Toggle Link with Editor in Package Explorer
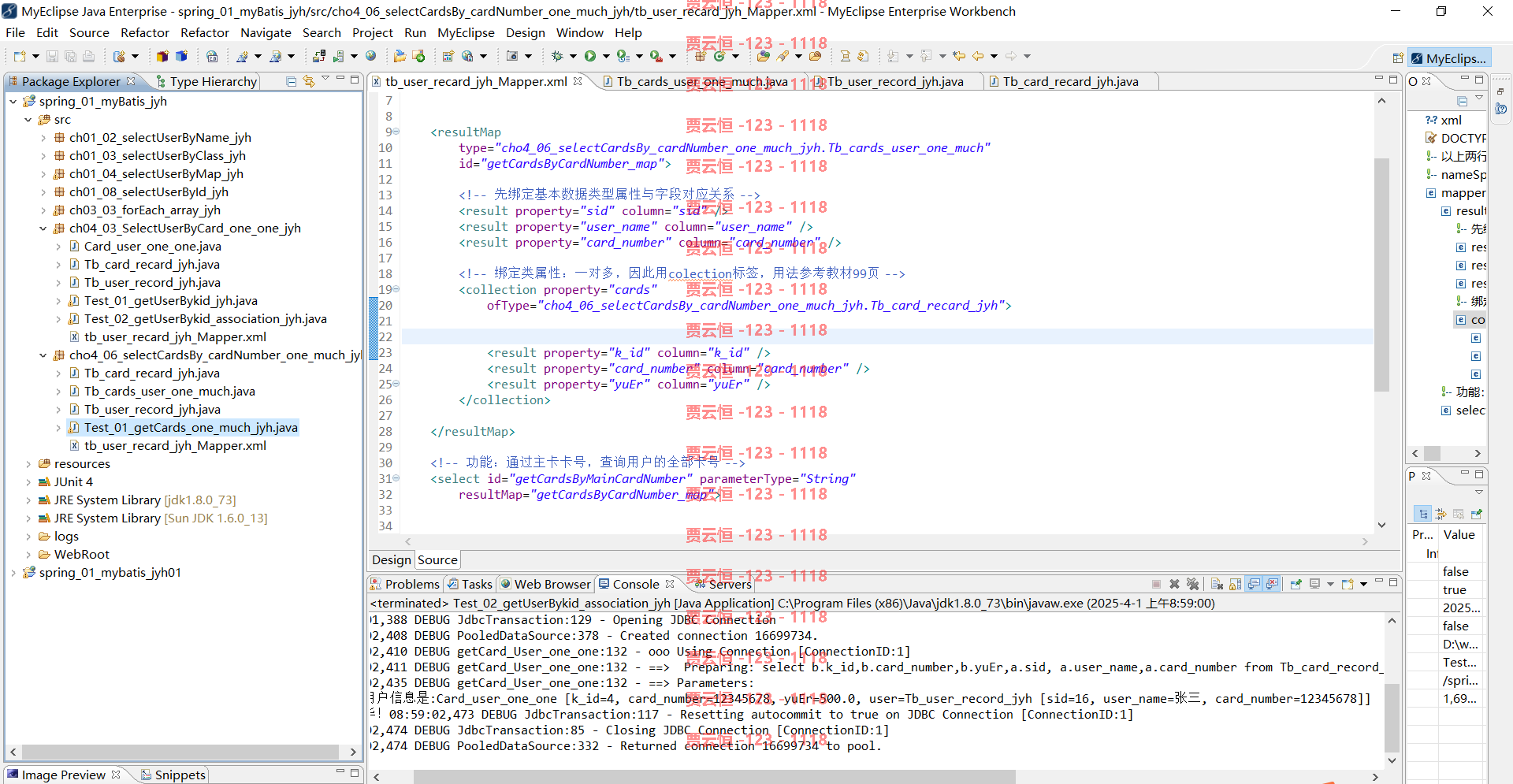 [309, 81]
